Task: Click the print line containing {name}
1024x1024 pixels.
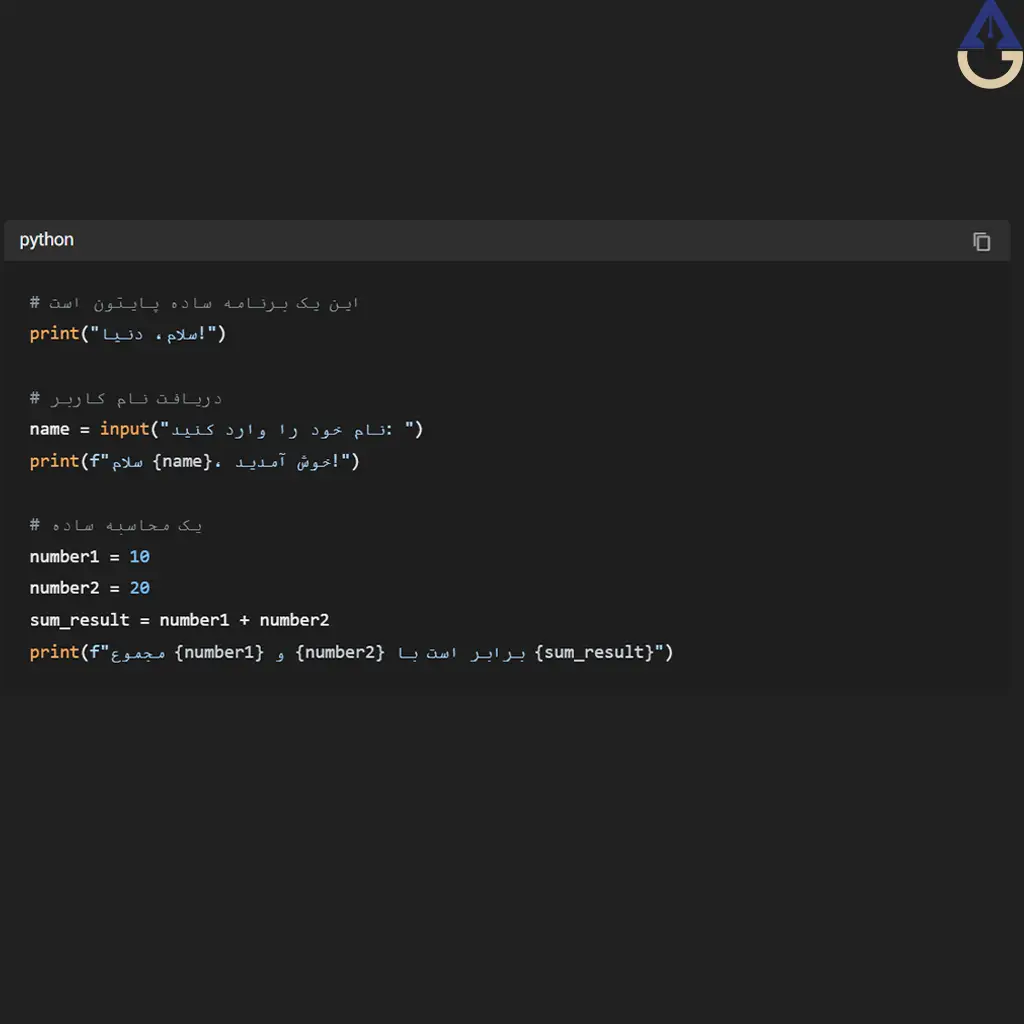Action: point(195,461)
